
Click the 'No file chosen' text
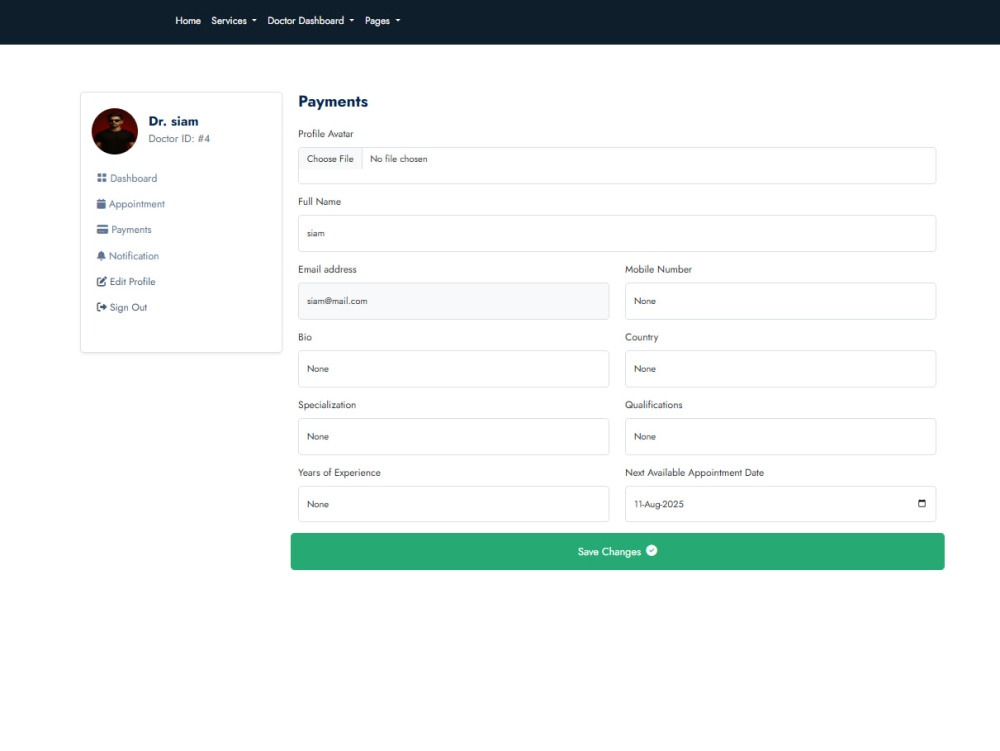click(x=399, y=159)
